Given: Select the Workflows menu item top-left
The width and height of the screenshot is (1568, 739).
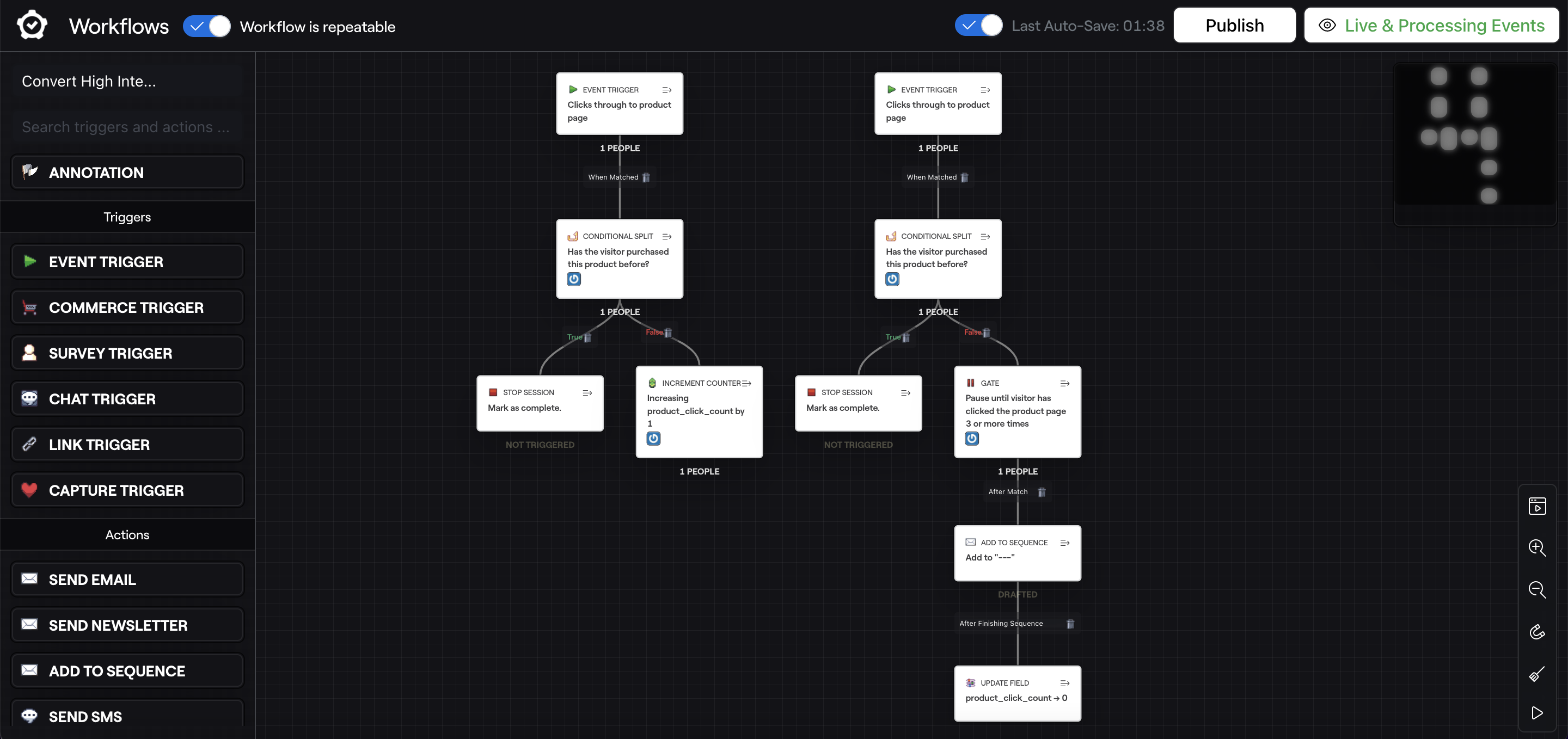Looking at the screenshot, I should [x=119, y=25].
